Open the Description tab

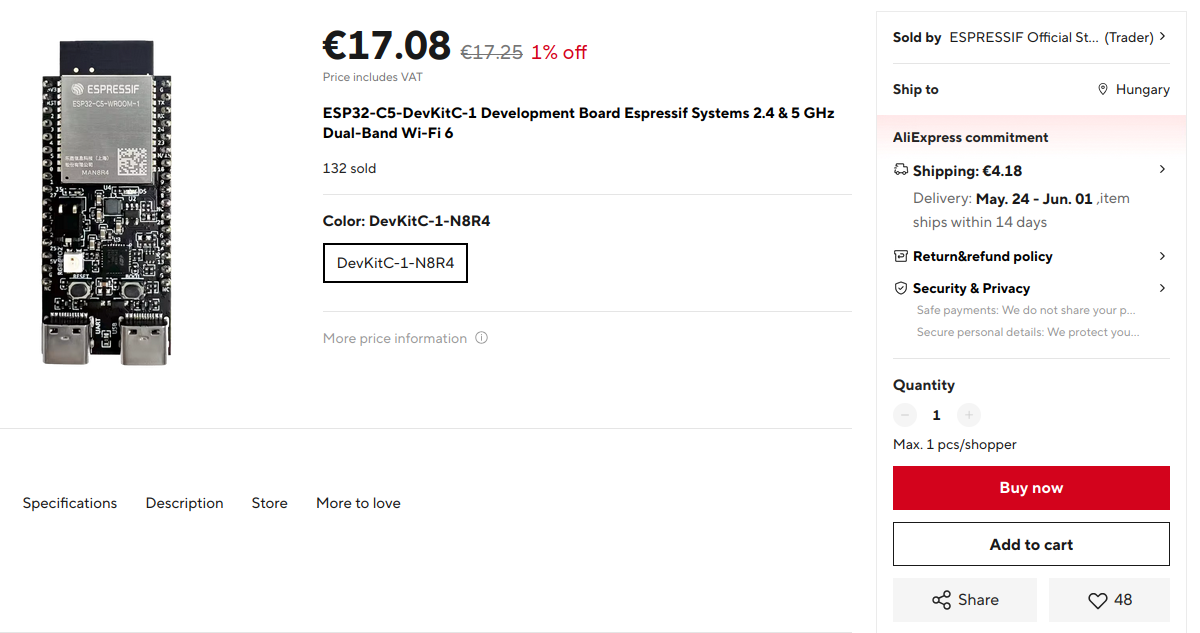pos(184,503)
